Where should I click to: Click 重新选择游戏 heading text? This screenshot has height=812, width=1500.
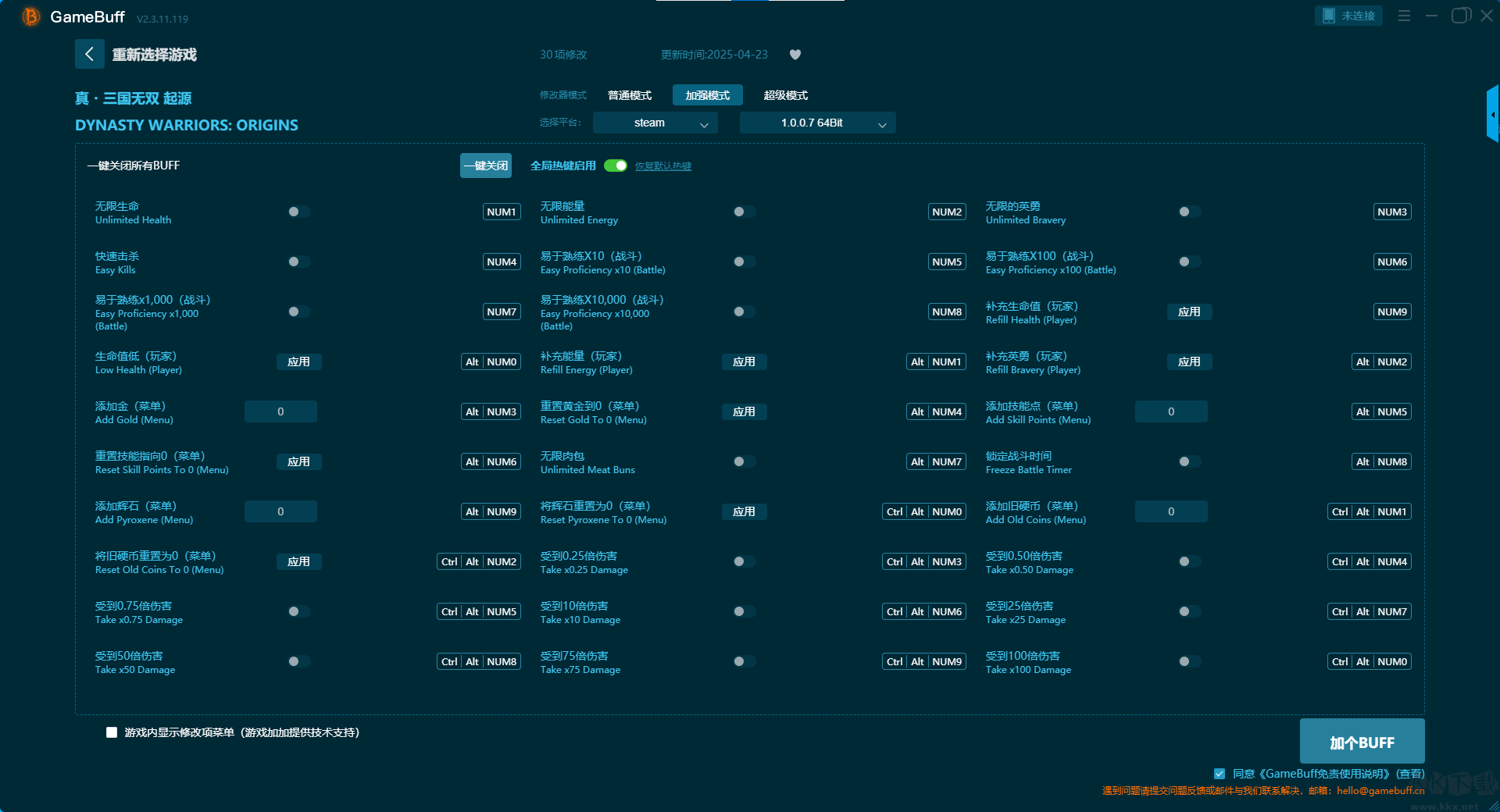point(155,55)
